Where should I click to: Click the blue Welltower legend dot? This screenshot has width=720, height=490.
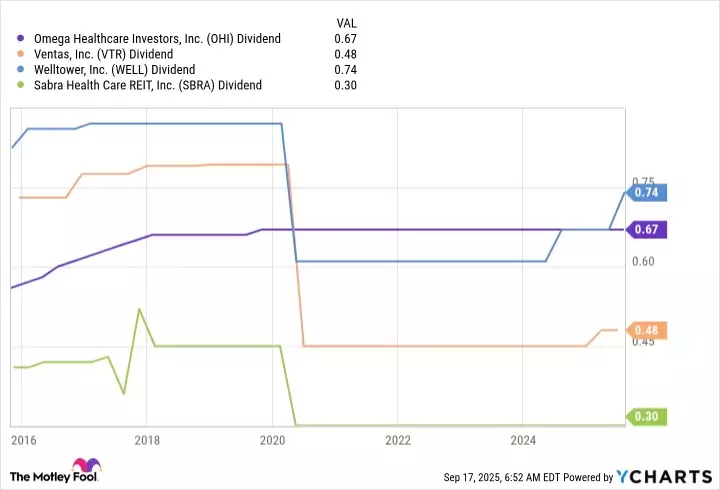point(22,70)
